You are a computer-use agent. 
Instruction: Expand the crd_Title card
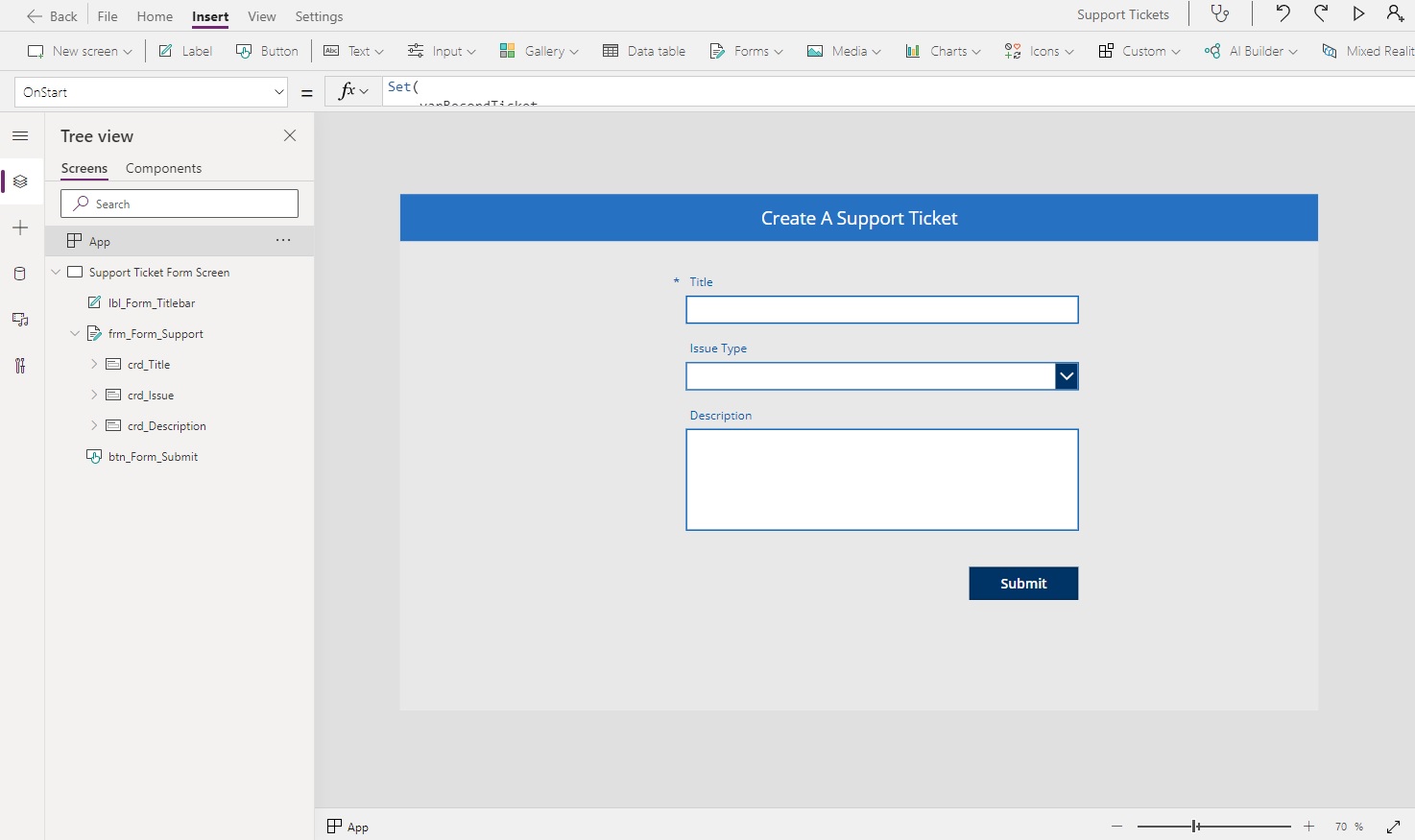pos(93,364)
